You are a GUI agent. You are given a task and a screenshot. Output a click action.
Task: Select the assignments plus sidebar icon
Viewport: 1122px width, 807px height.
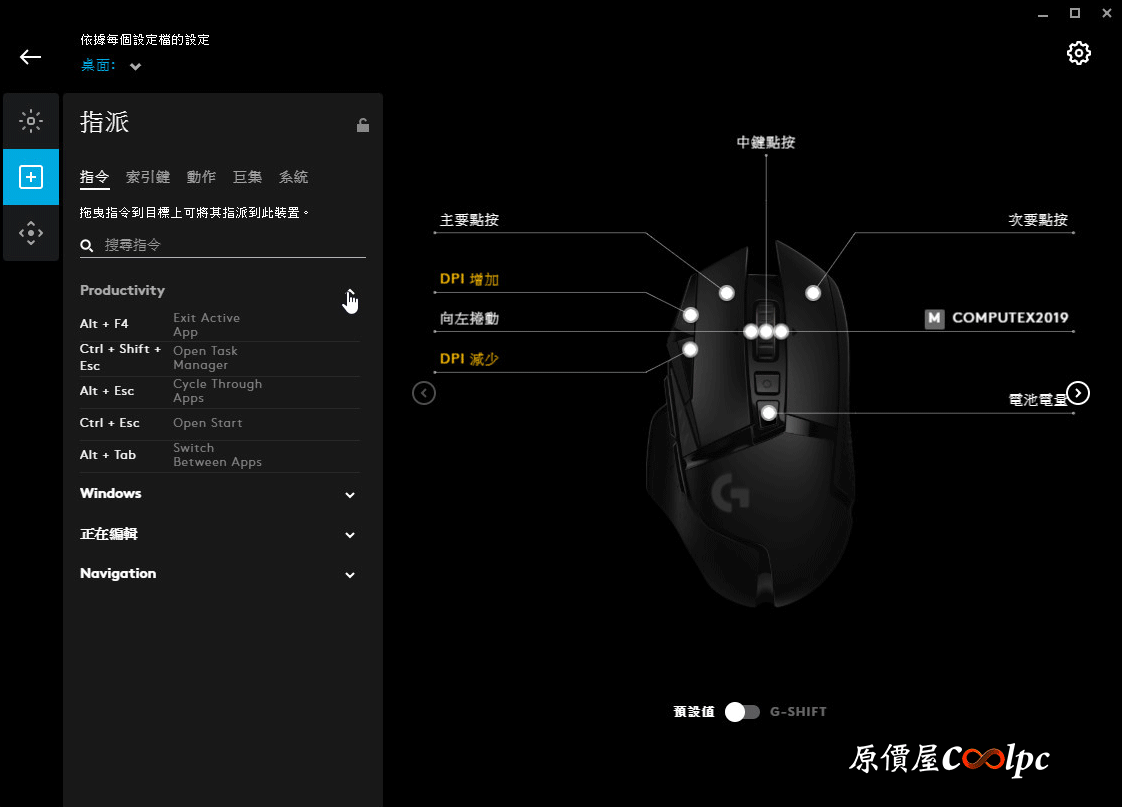coord(31,177)
